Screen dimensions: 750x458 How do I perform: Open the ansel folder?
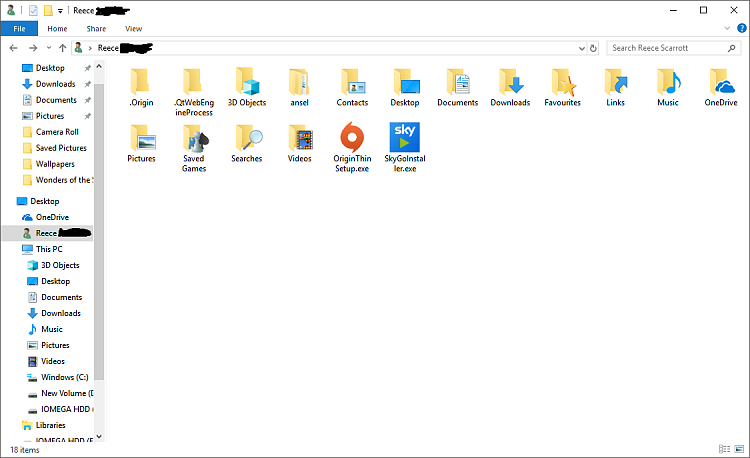[x=299, y=87]
